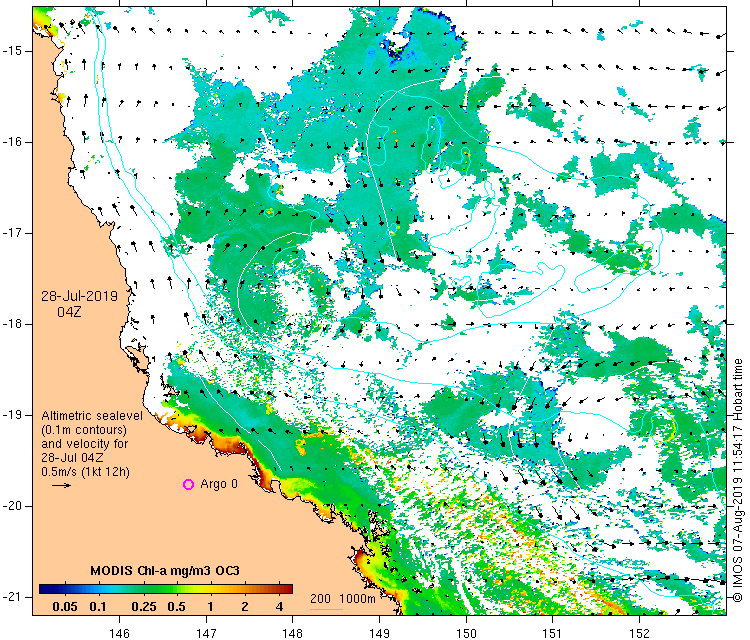Click the 'MODIS Chl-a mg/m3 OC3' colorbar title
The image size is (750, 640).
pos(165,571)
